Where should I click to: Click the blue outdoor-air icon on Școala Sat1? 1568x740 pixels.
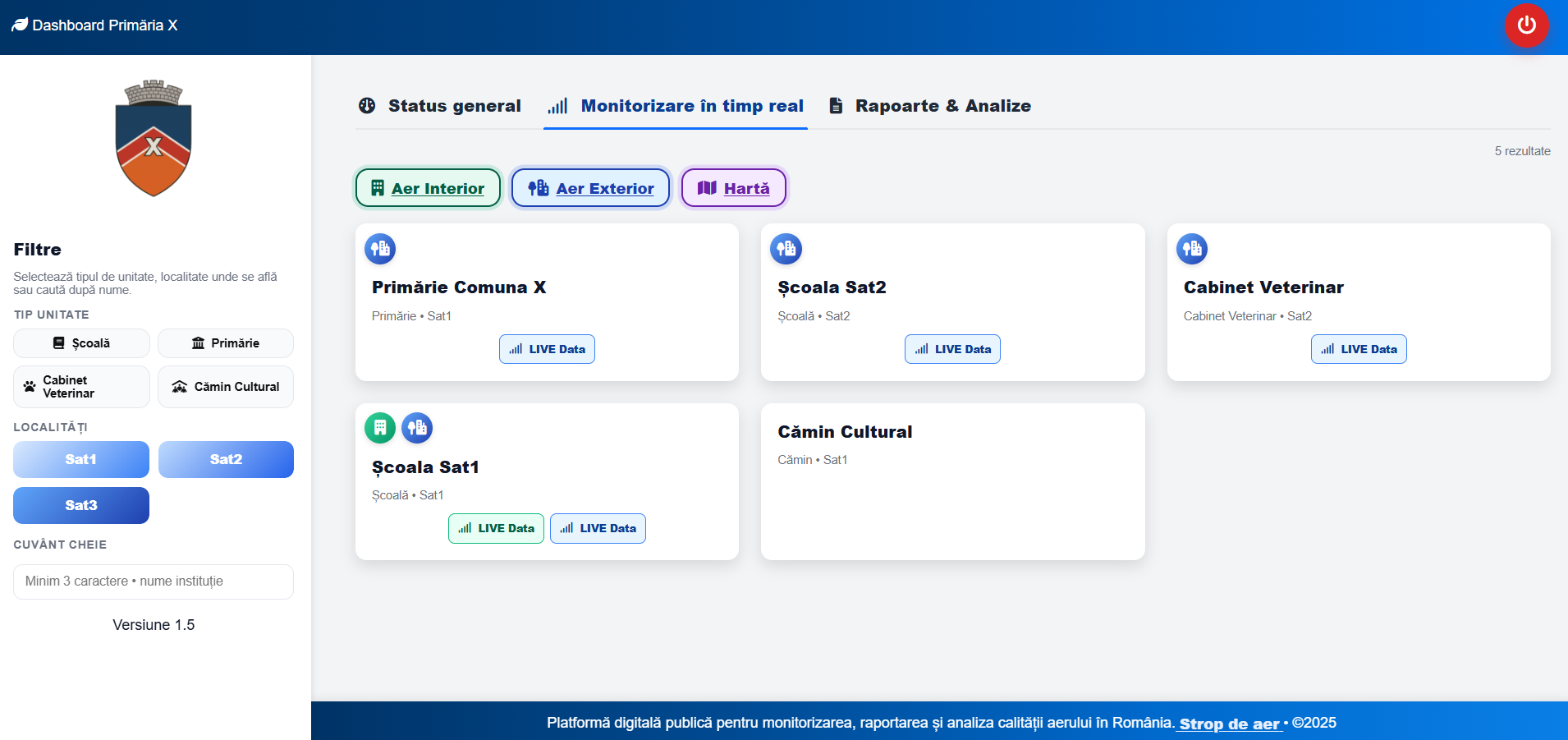[x=417, y=428]
